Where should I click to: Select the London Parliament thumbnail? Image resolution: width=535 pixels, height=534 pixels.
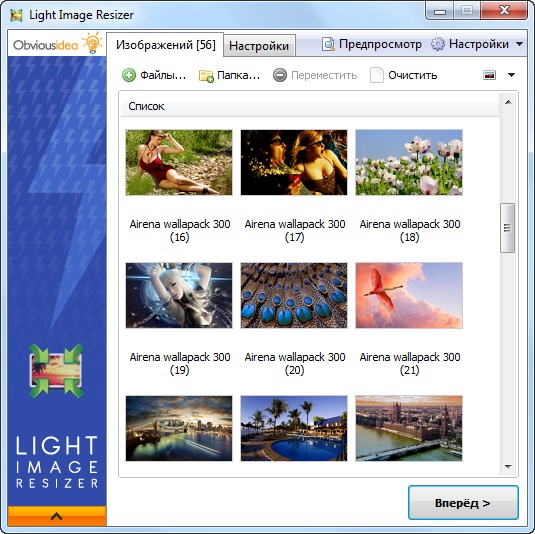click(409, 428)
